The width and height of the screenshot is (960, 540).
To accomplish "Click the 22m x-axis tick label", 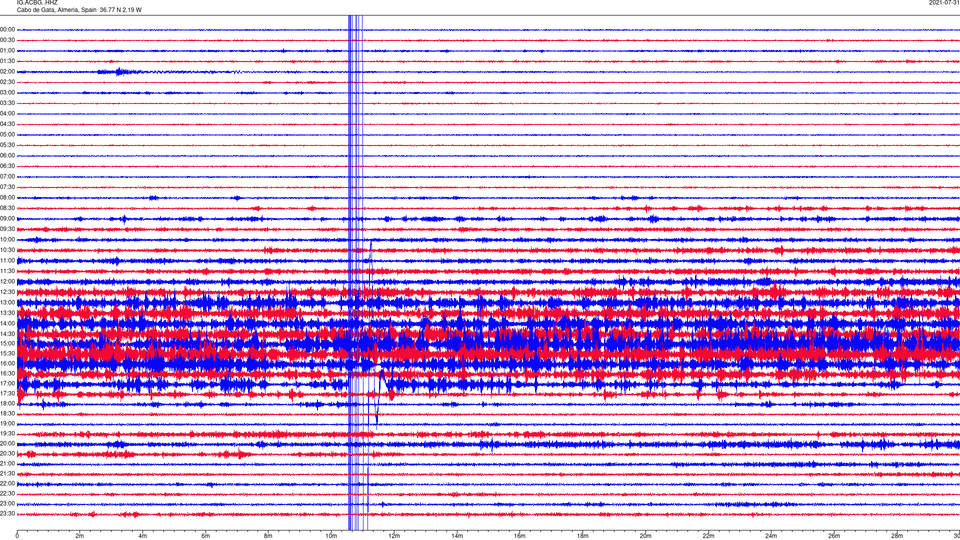I will coord(708,536).
